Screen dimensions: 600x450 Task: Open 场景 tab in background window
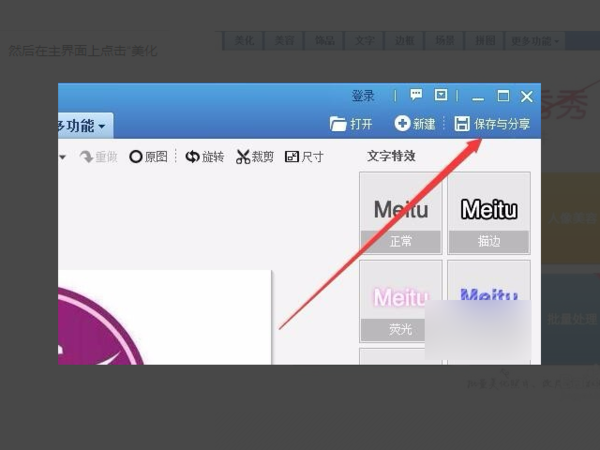point(445,41)
